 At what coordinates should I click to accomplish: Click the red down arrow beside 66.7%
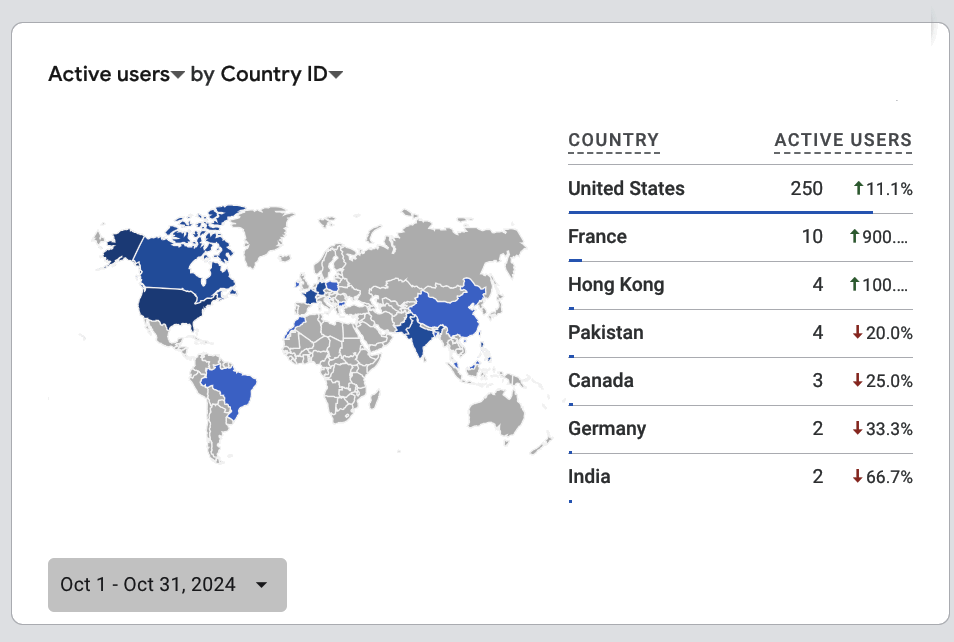pyautogui.click(x=857, y=477)
